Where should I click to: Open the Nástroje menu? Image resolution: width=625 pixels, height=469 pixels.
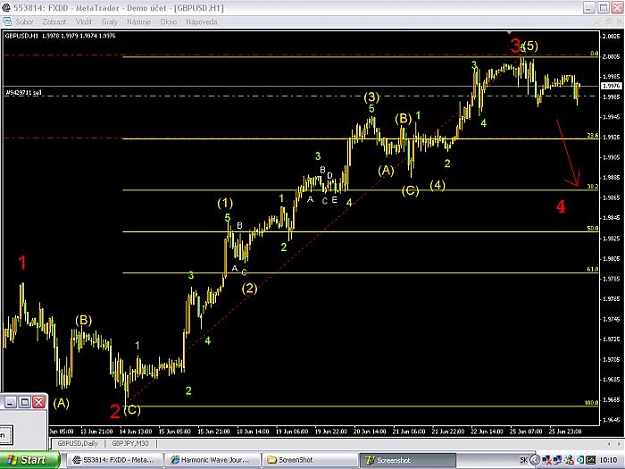(x=139, y=22)
